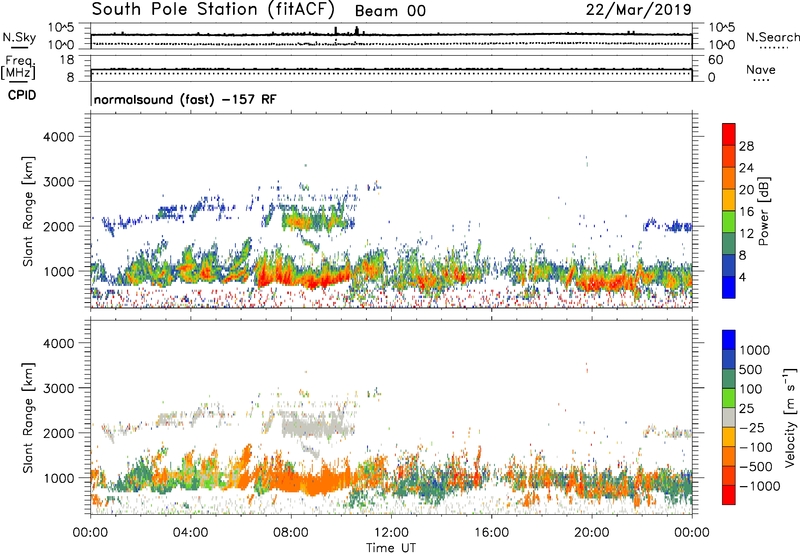This screenshot has width=800, height=554.
Task: Click the '12:00' time axis label
Action: coord(391,533)
